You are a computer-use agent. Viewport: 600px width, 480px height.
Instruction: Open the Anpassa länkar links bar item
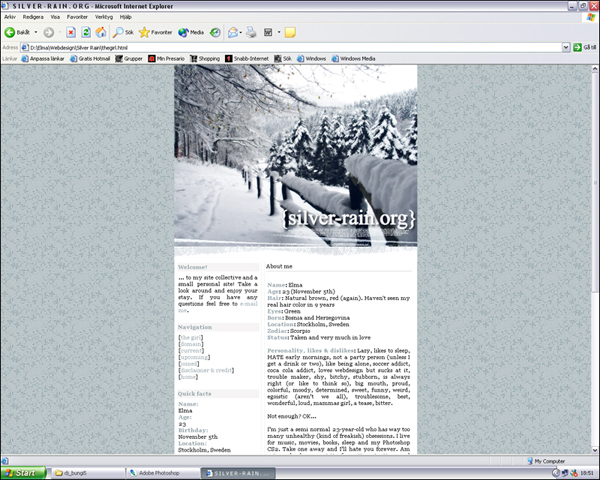tap(43, 59)
